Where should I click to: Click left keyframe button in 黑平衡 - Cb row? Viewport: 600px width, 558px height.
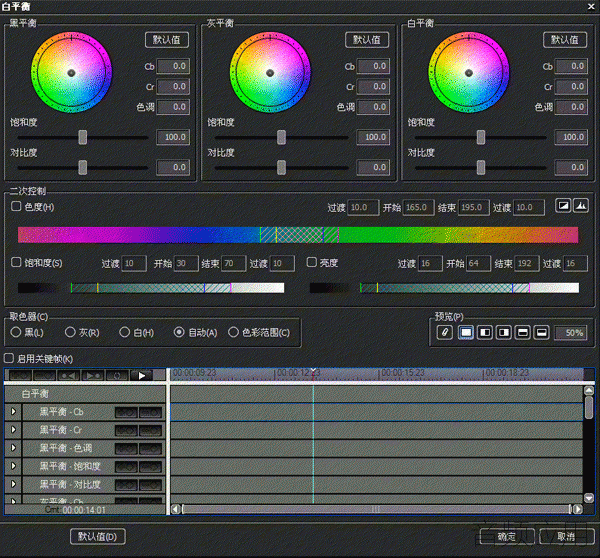pyautogui.click(x=126, y=412)
